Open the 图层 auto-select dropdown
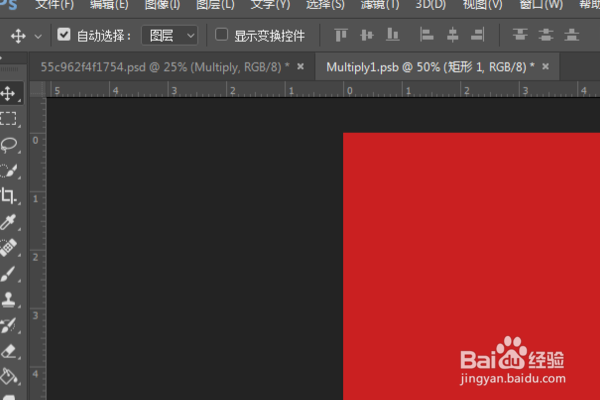Image resolution: width=600 pixels, height=400 pixels. click(170, 36)
